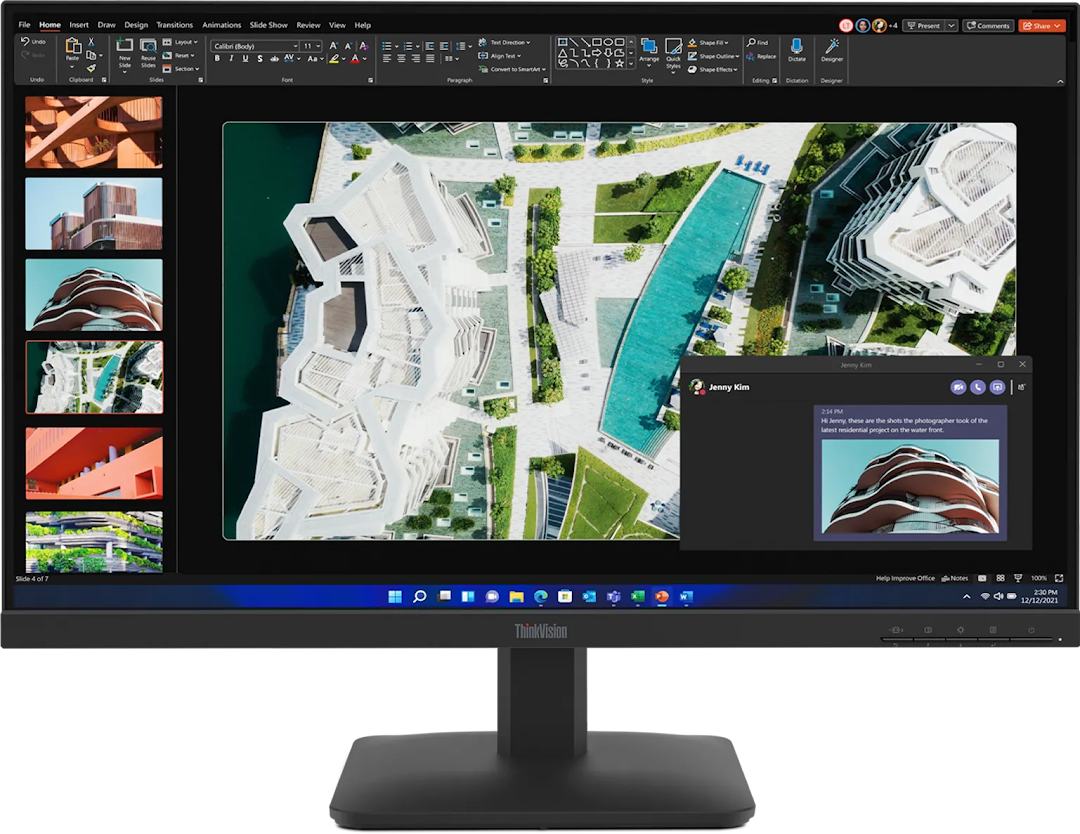The image size is (1080, 834).
Task: Toggle the Notes pane in status bar
Action: point(955,578)
